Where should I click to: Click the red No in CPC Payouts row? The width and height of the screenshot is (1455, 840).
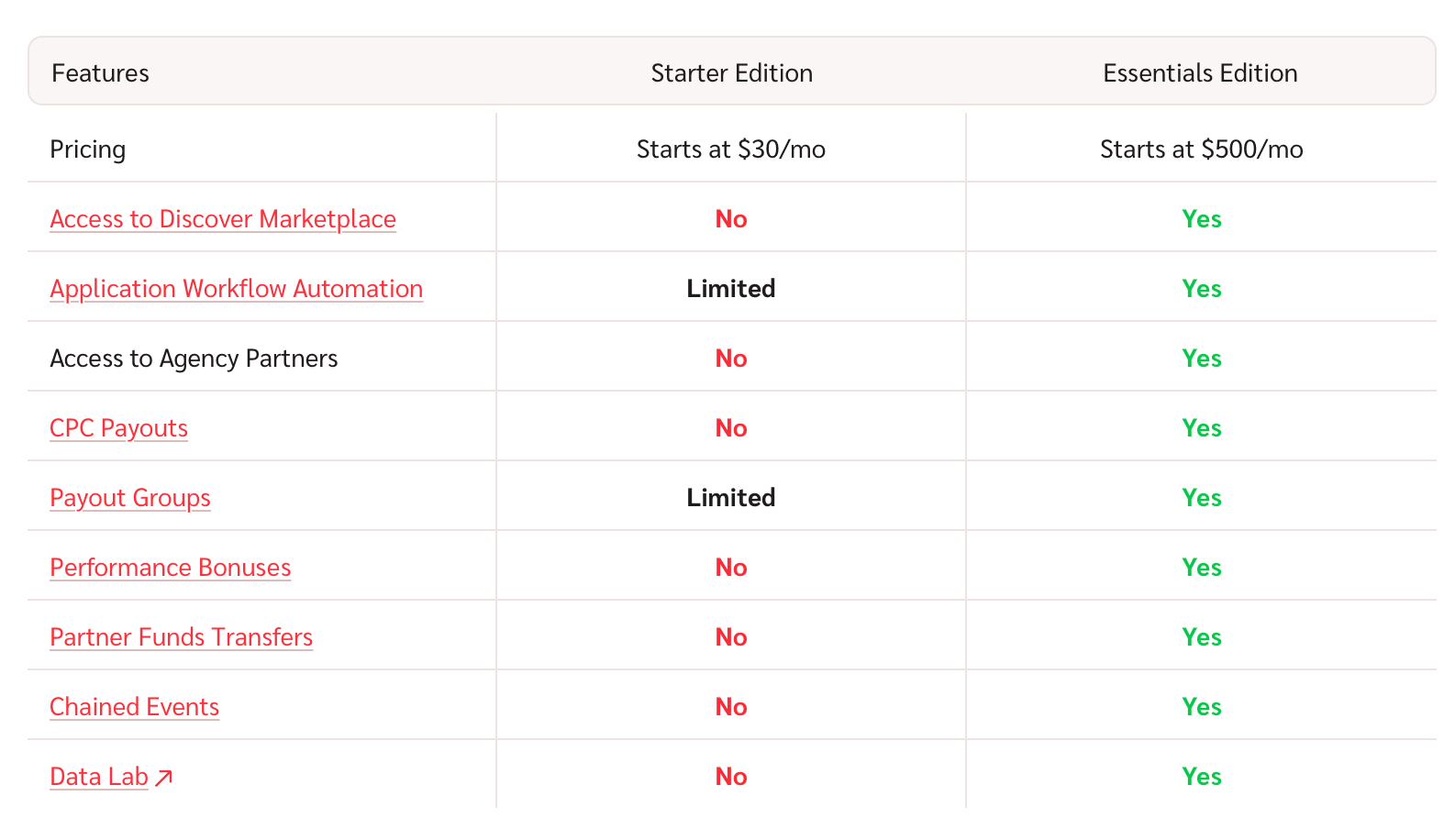[731, 428]
